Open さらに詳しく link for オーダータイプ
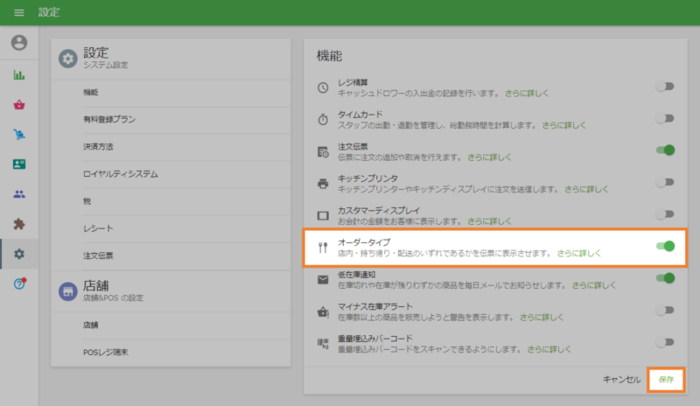Screen dimensions: 700x406 pos(579,254)
